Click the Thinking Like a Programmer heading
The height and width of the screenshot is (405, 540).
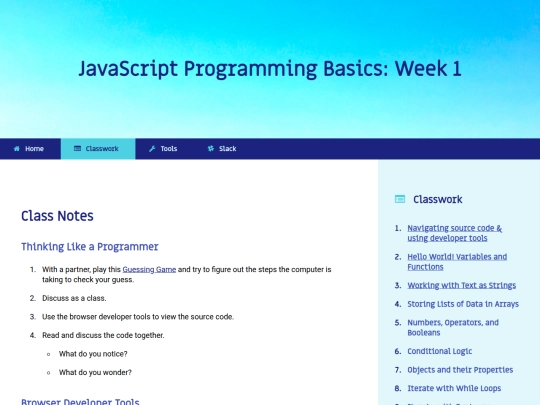(x=90, y=247)
